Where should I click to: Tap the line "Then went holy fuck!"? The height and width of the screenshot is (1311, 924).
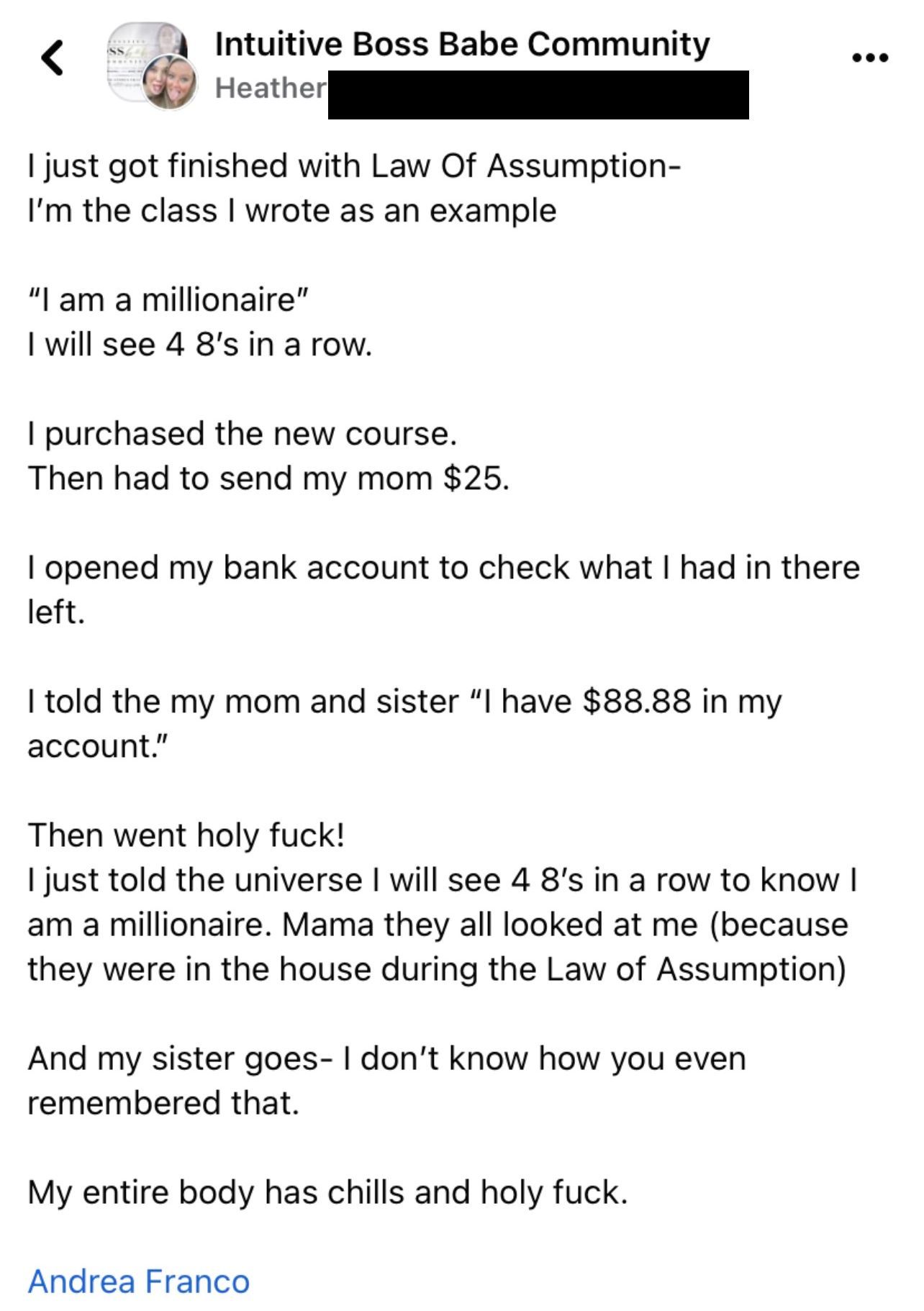[186, 835]
